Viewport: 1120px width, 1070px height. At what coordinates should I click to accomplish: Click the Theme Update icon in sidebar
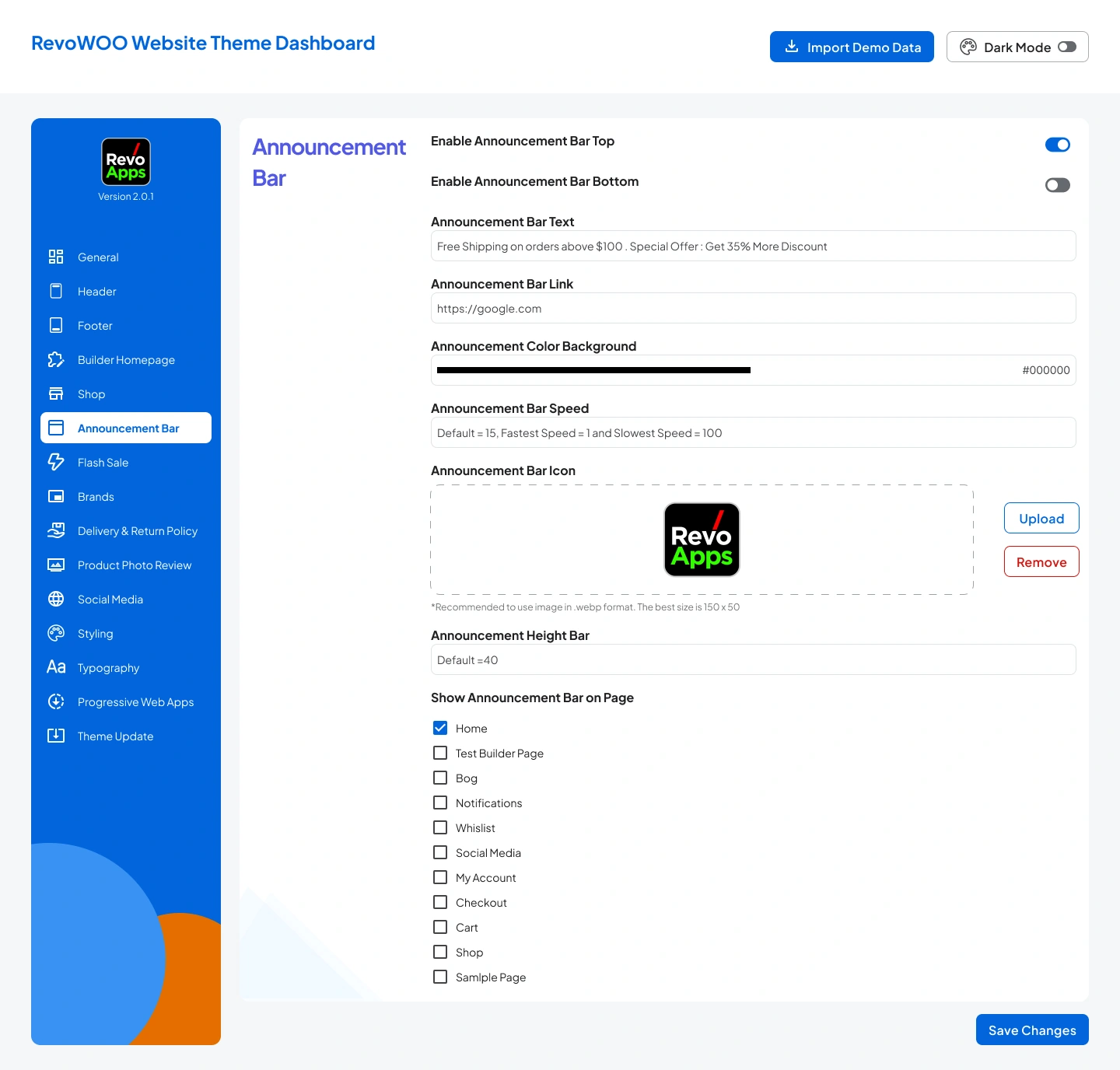pyautogui.click(x=56, y=736)
